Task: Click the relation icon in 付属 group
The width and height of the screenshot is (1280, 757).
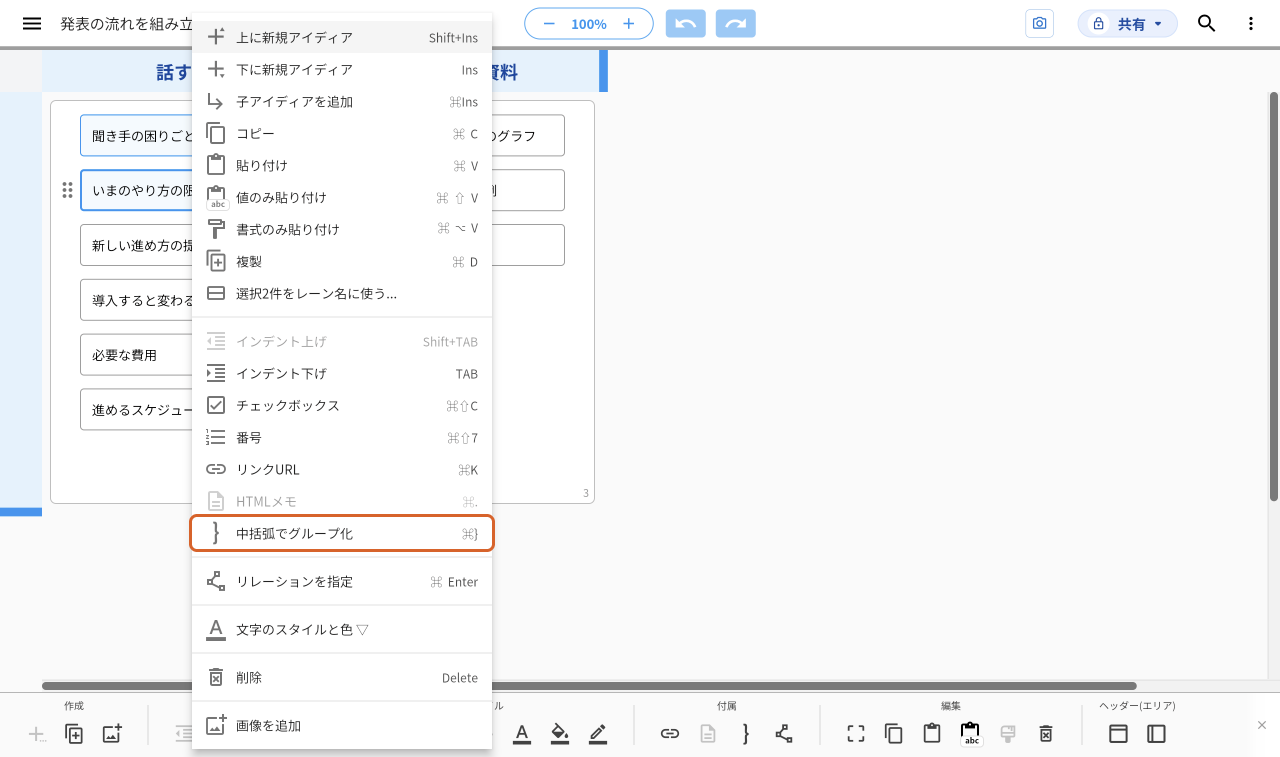Action: pos(784,734)
